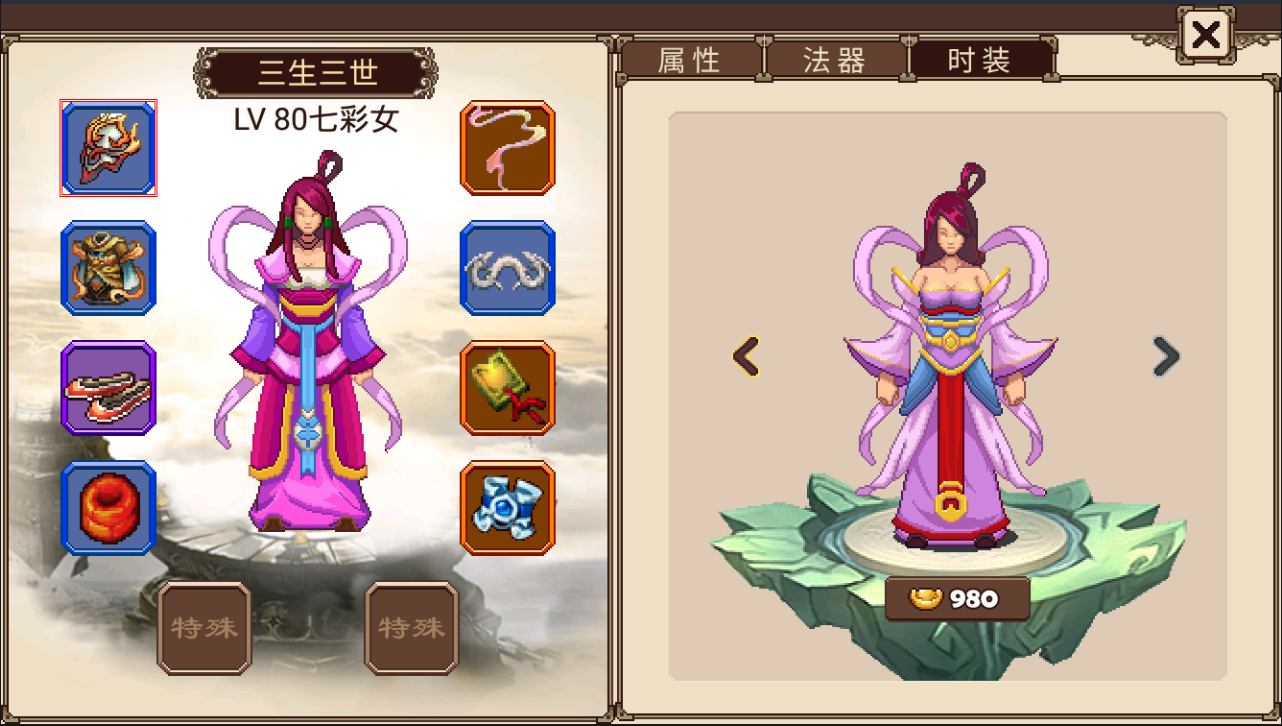Viewport: 1282px width, 726px height.
Task: Select the silver dragon necklace slot
Action: (508, 268)
